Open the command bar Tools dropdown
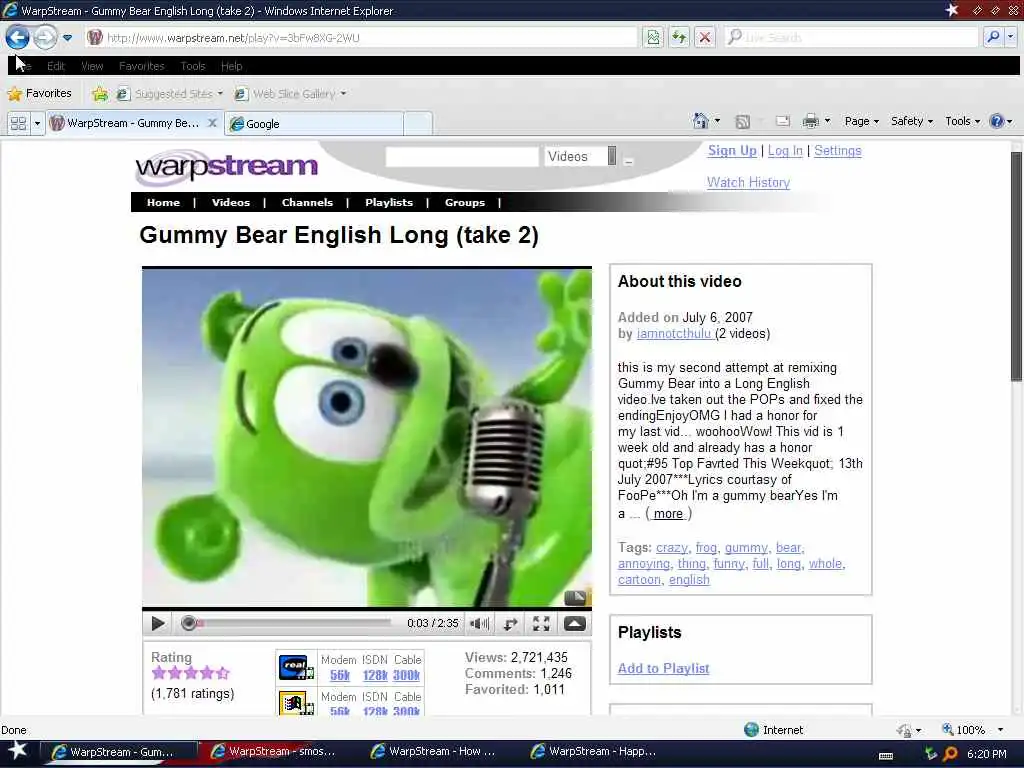The width and height of the screenshot is (1024, 768). pos(963,121)
